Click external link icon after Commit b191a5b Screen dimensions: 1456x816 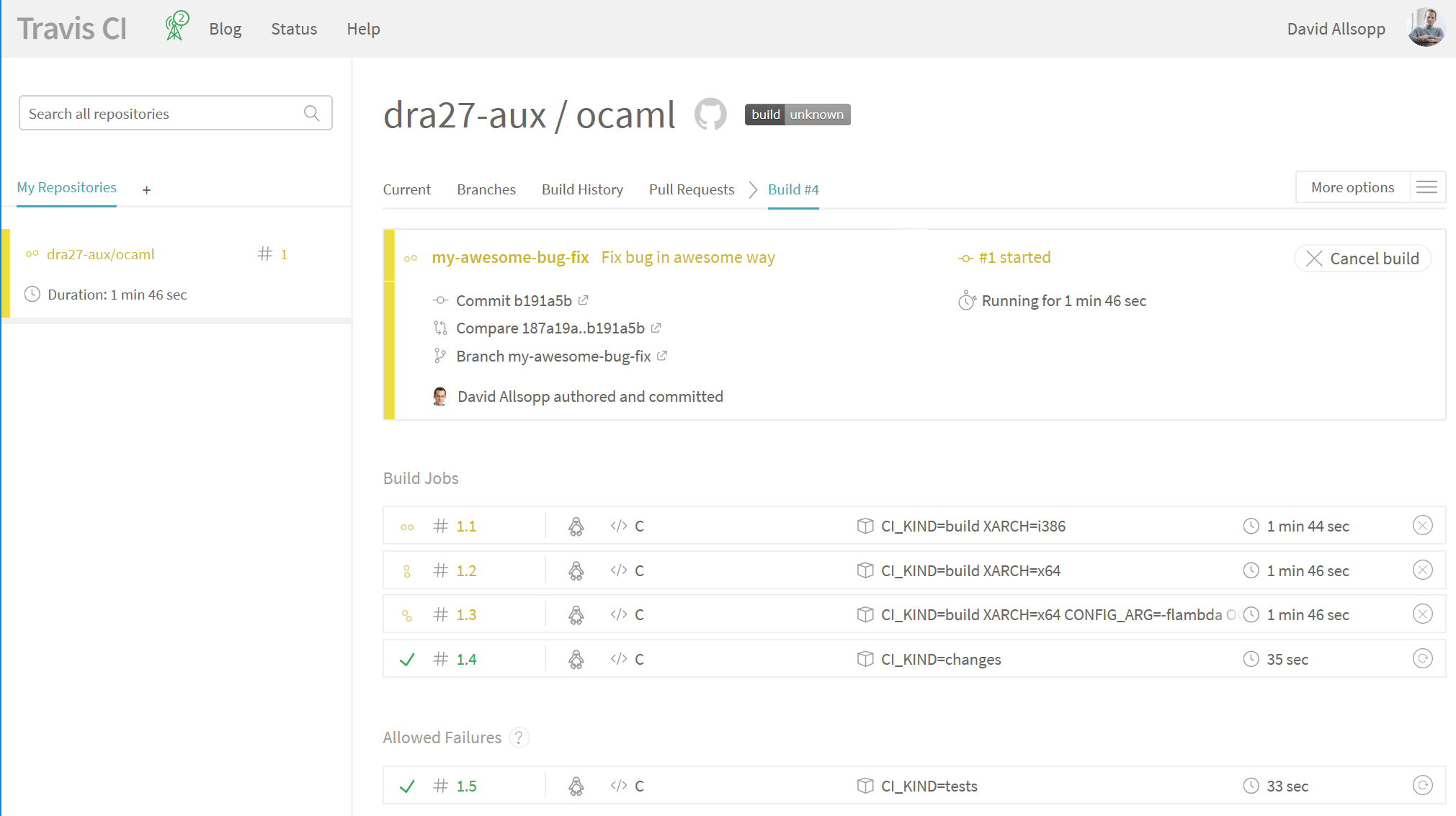click(x=583, y=300)
